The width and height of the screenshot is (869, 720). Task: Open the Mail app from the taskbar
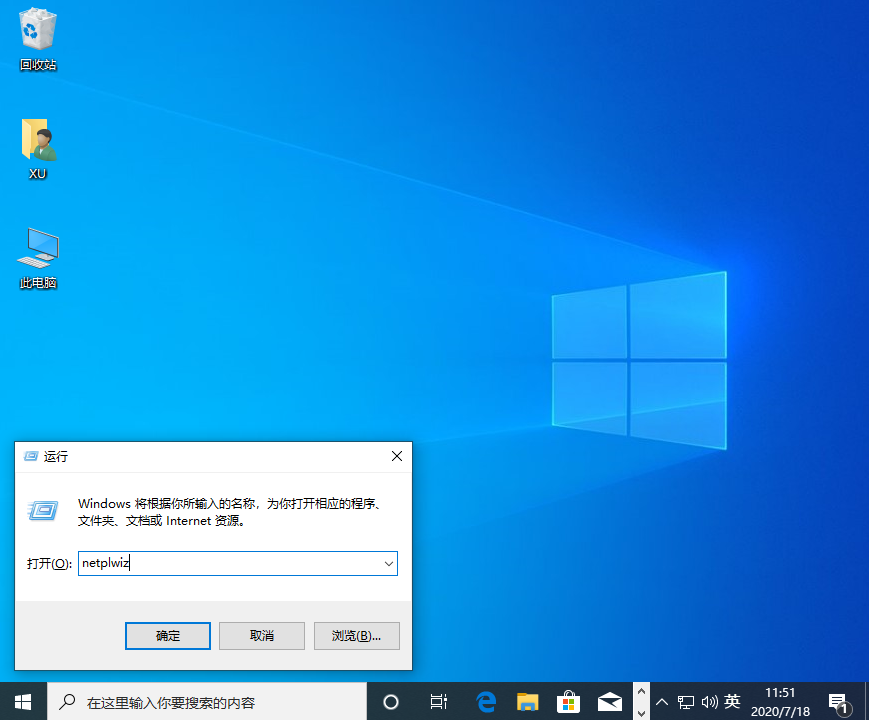(610, 701)
